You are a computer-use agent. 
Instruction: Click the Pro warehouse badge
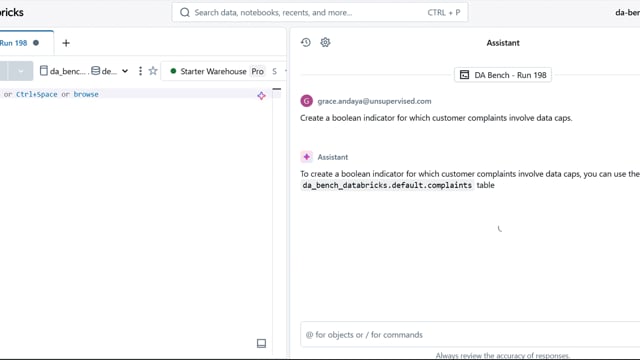[258, 71]
